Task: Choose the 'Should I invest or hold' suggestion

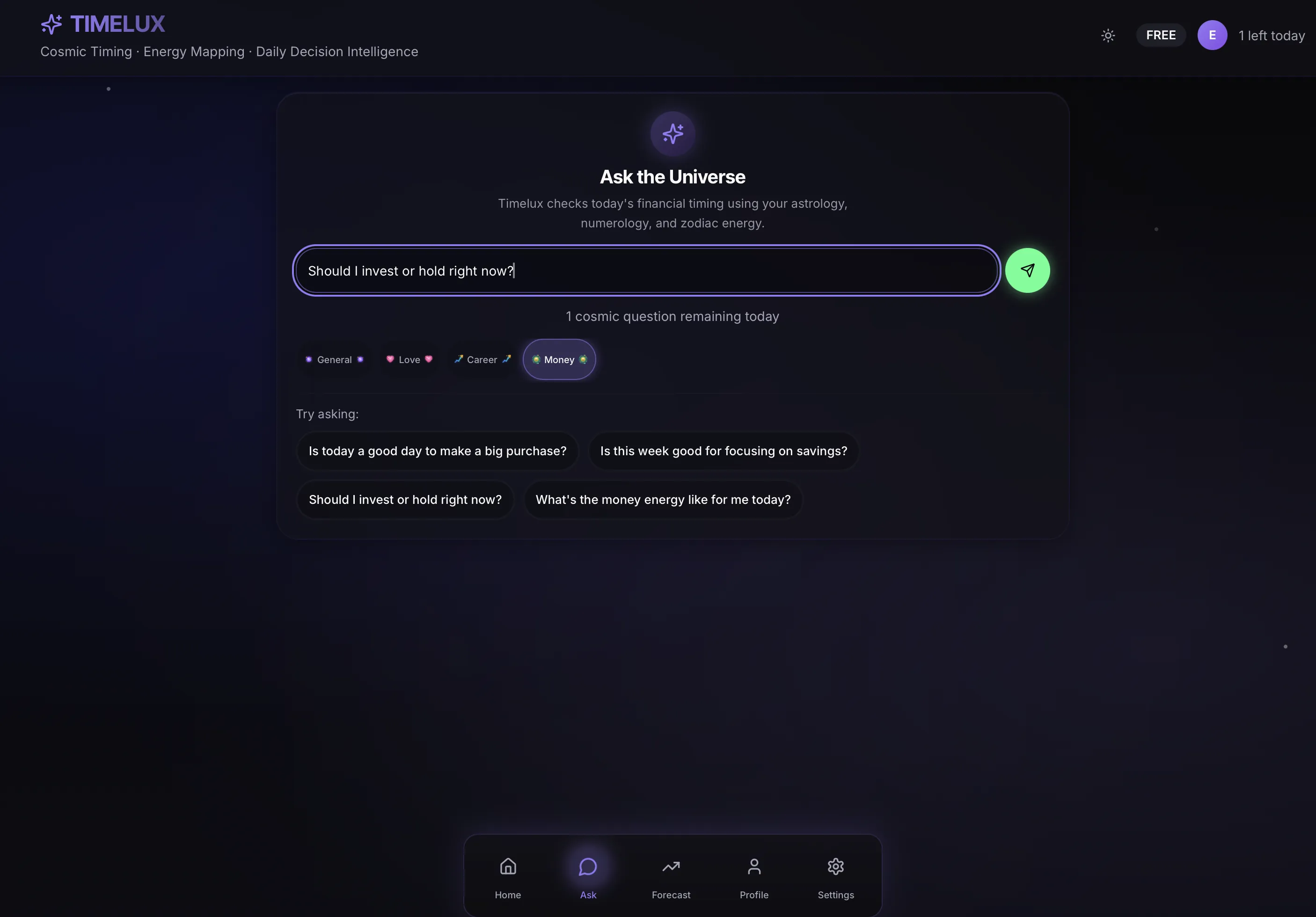Action: point(405,500)
